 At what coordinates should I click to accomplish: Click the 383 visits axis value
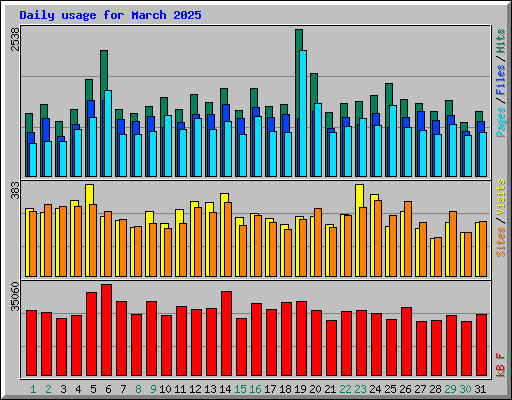point(15,190)
